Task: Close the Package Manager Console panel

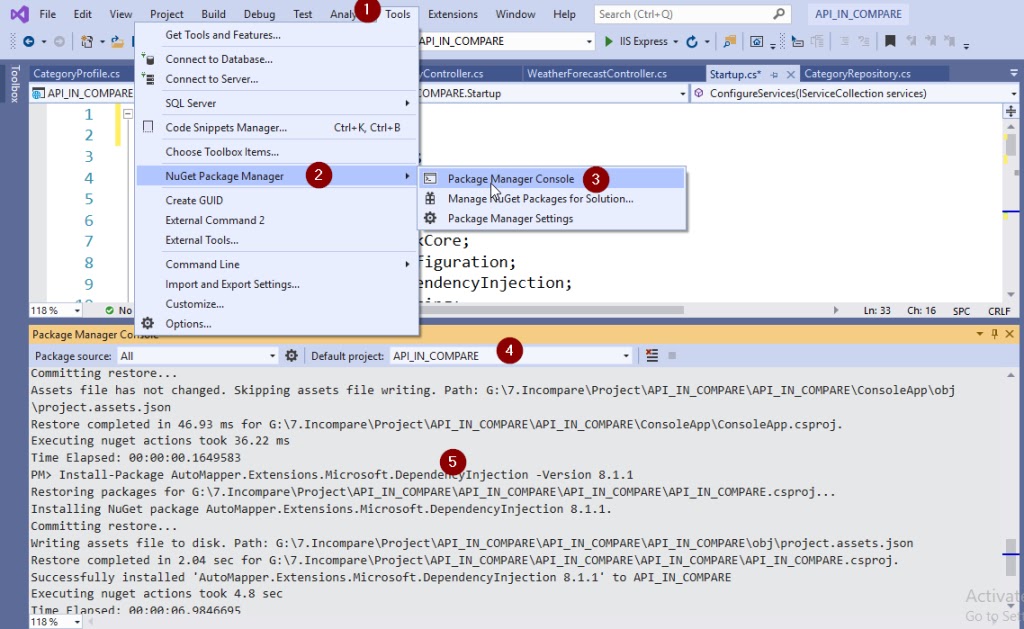Action: (x=1010, y=334)
